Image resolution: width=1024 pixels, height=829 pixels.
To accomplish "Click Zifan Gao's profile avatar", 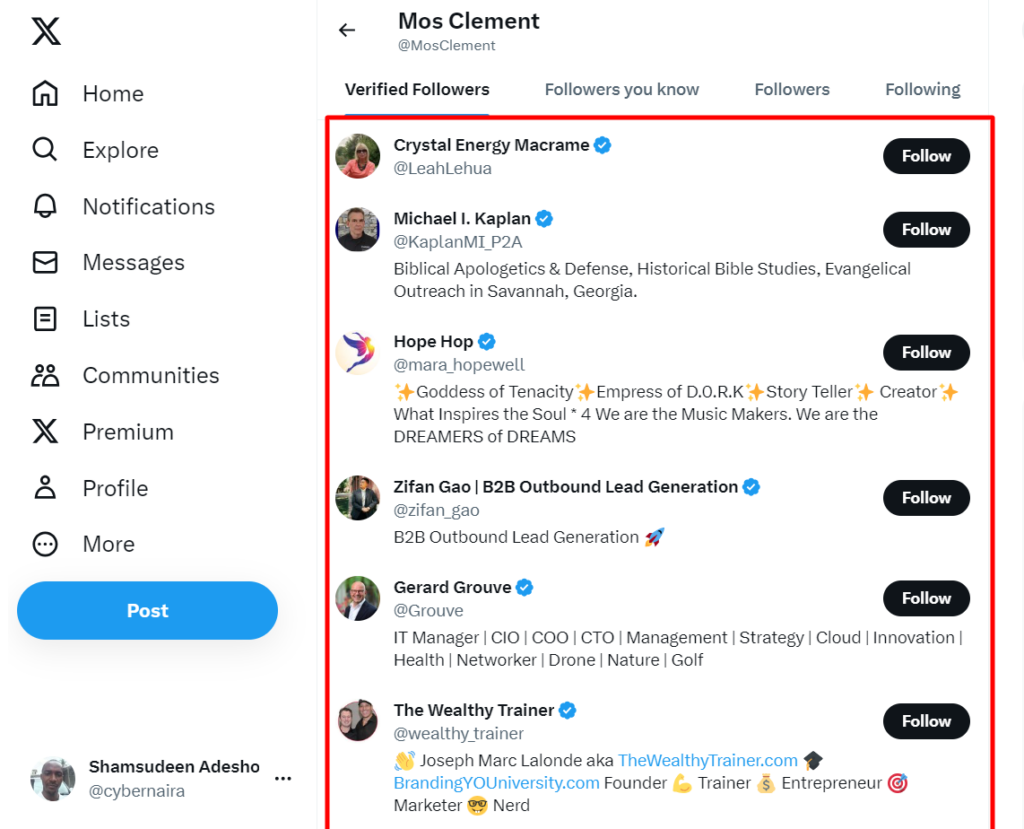I will coord(357,498).
